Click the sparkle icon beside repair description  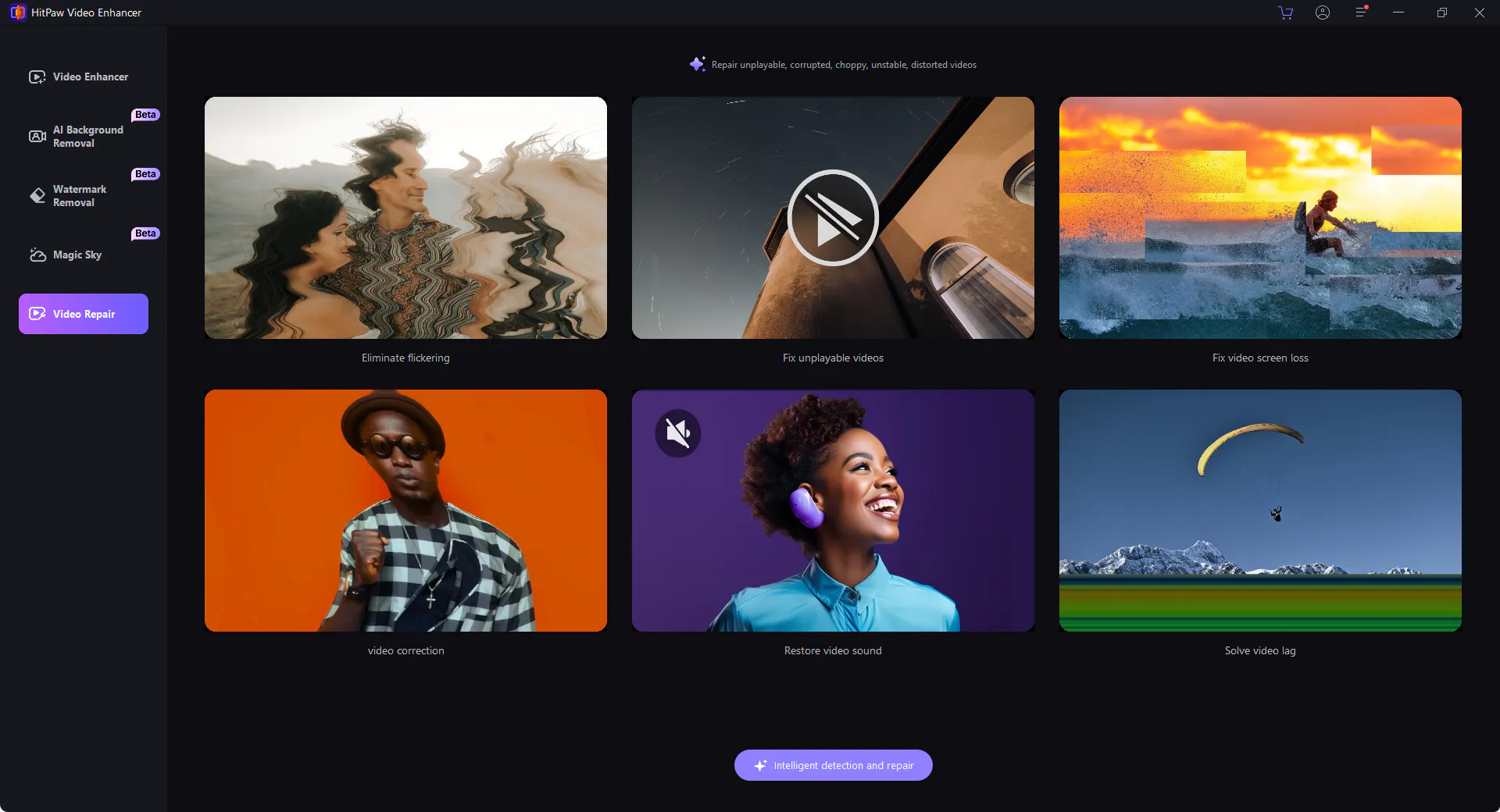point(697,64)
